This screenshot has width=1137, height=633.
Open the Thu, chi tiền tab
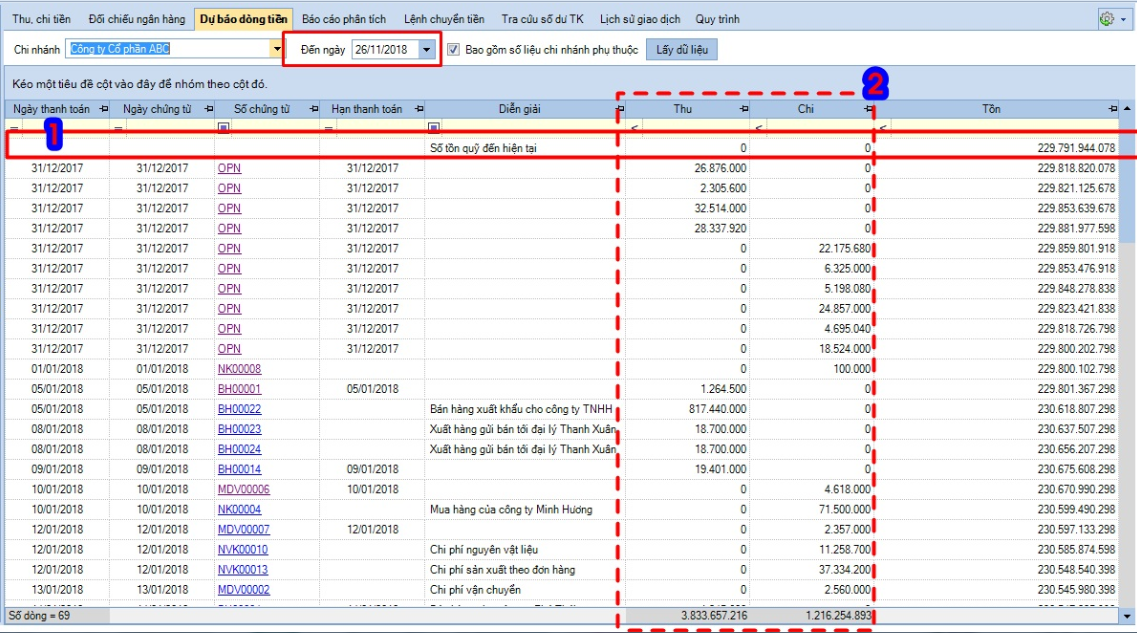41,19
